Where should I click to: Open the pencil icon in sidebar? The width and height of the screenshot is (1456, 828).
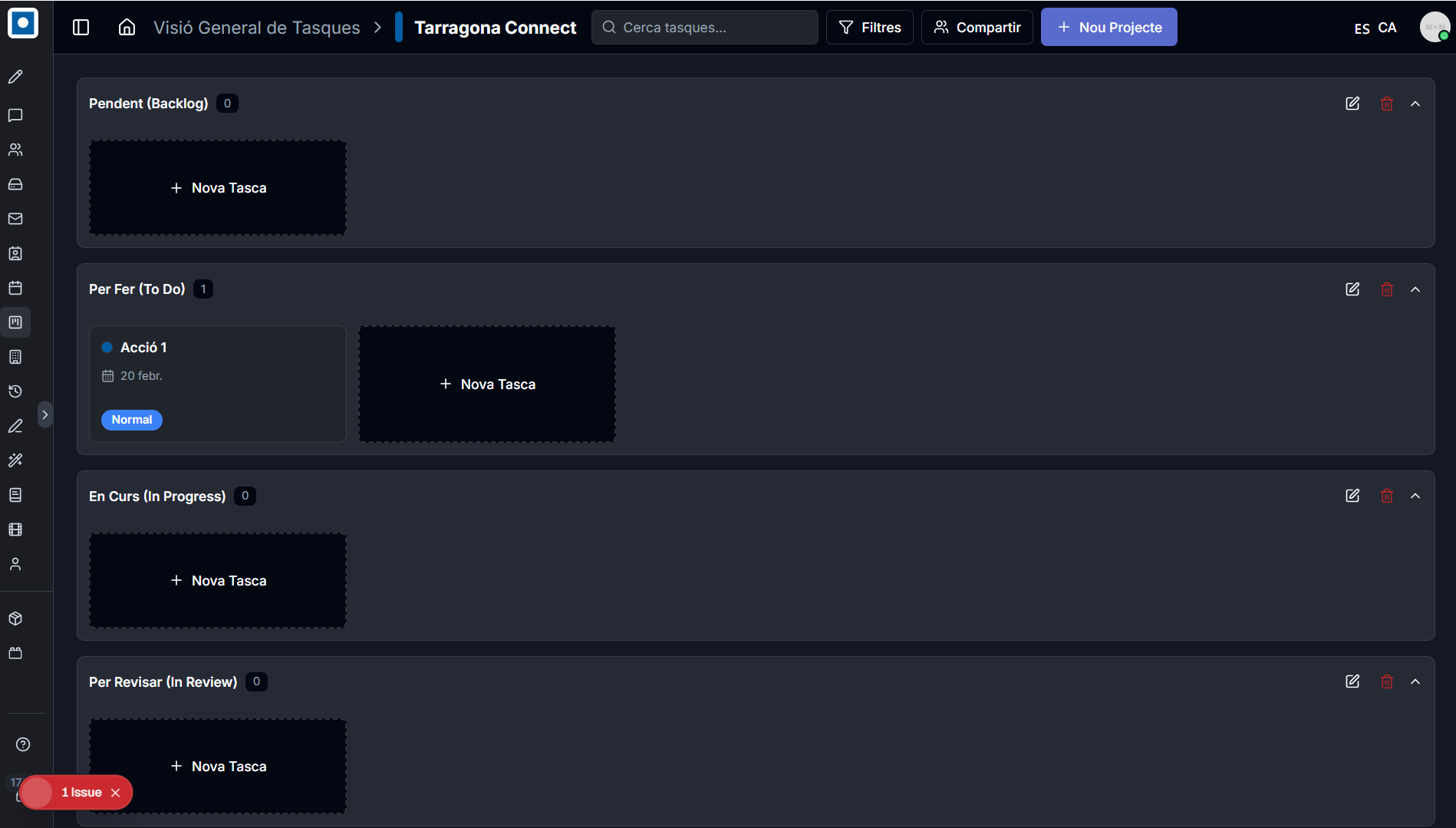[15, 77]
